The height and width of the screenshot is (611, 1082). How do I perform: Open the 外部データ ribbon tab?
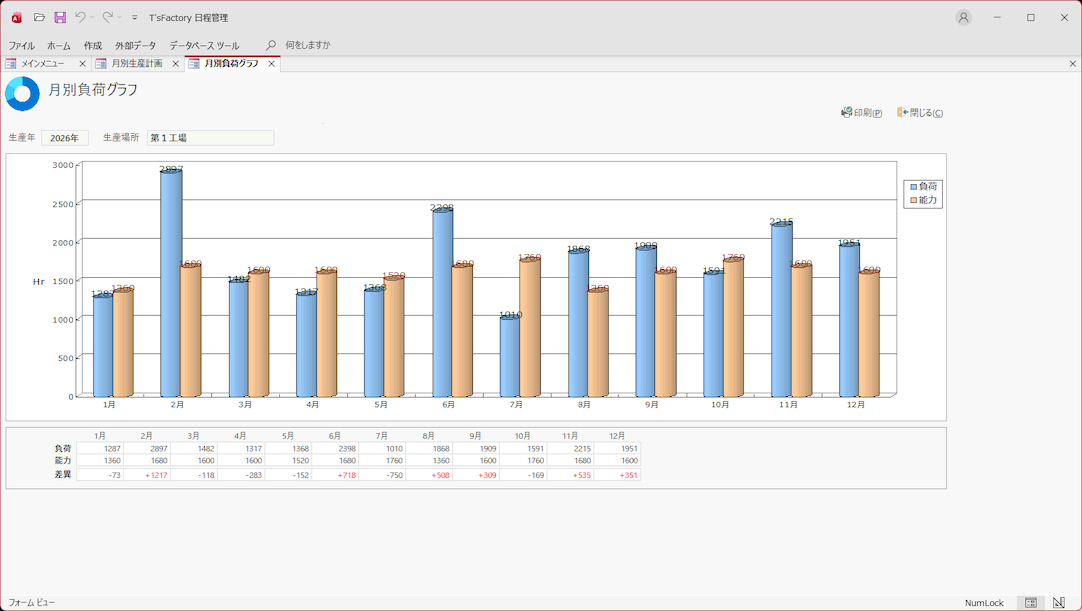[135, 46]
